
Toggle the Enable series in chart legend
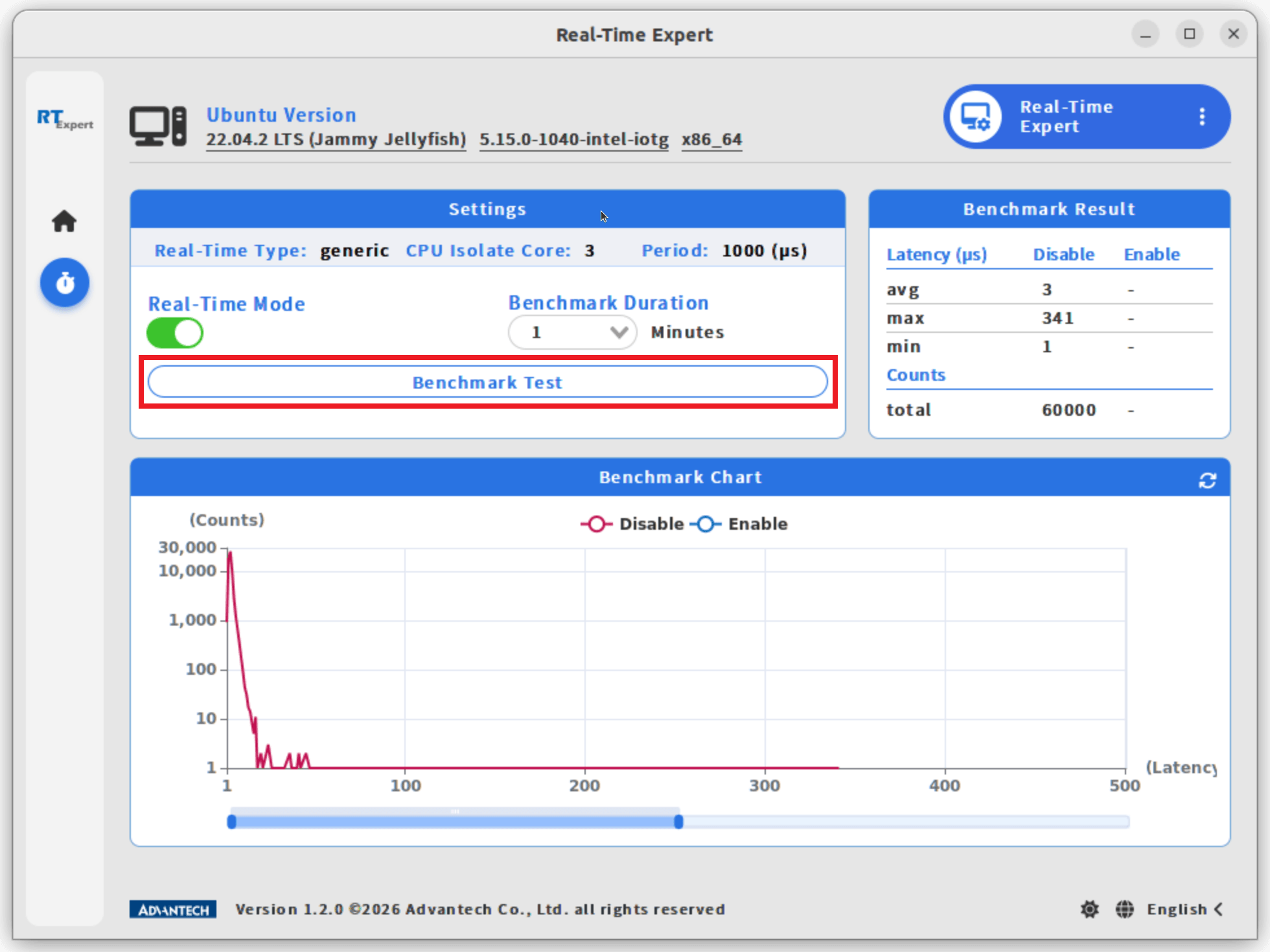click(x=739, y=524)
